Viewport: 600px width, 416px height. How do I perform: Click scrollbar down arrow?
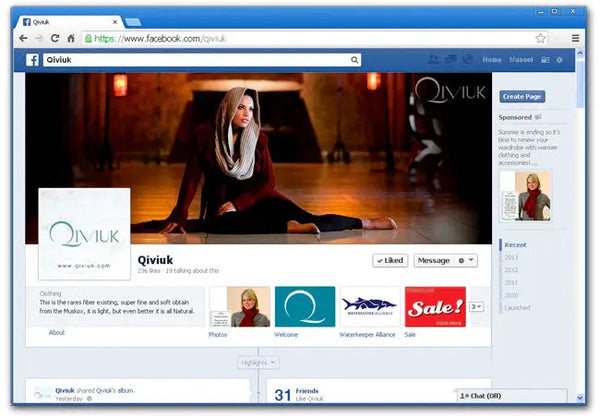click(580, 398)
